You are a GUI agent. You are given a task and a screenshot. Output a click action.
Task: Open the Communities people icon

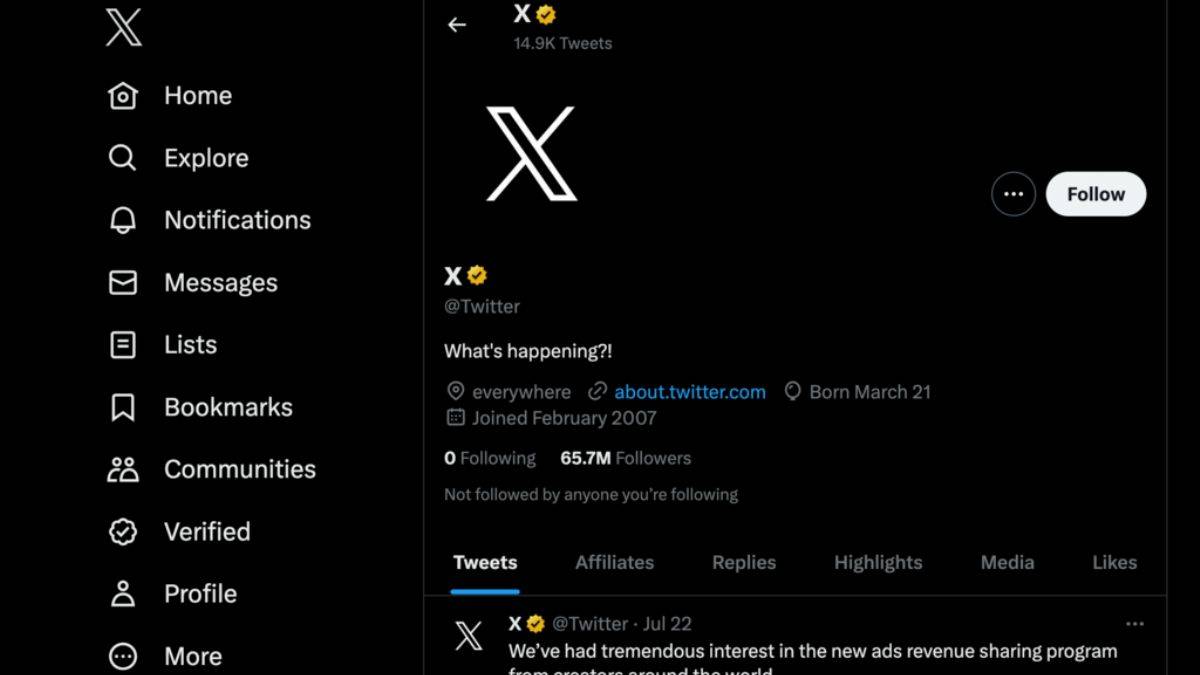[122, 469]
